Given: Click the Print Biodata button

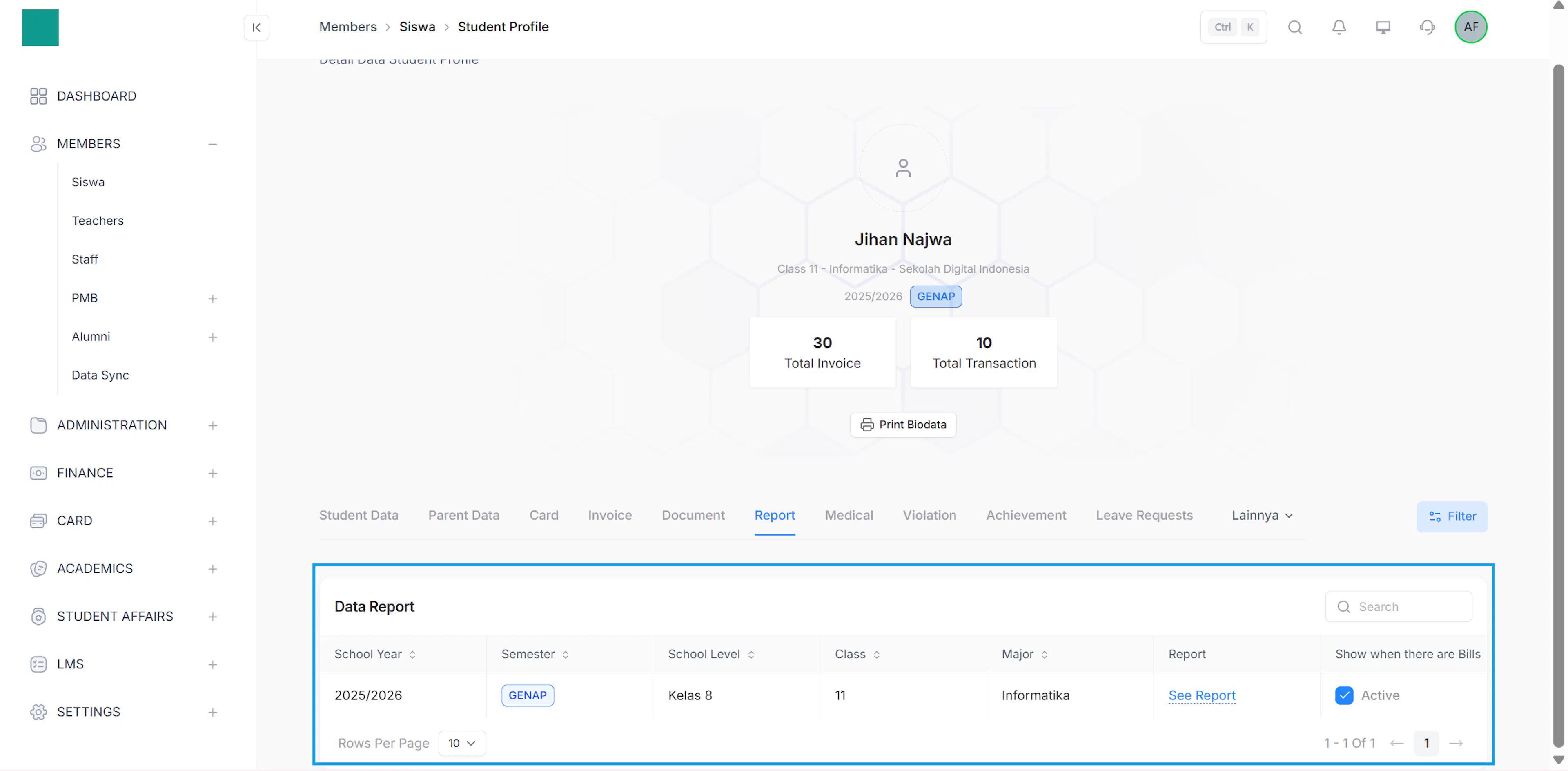Looking at the screenshot, I should 903,425.
